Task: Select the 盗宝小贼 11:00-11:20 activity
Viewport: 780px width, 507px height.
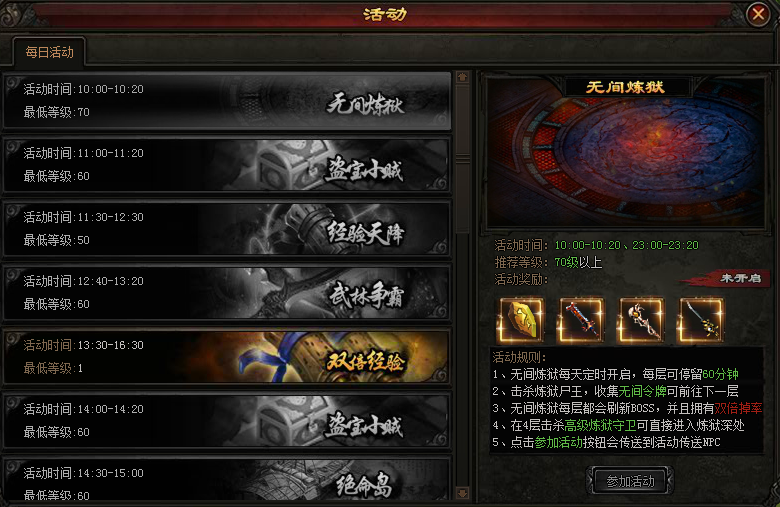Action: [x=227, y=165]
